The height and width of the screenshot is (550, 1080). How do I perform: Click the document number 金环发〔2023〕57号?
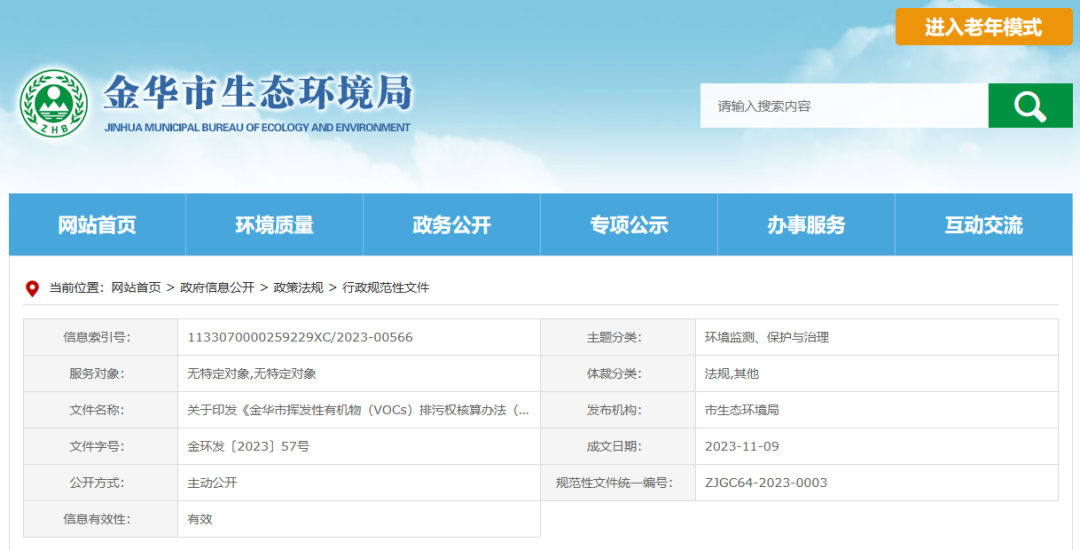click(248, 447)
